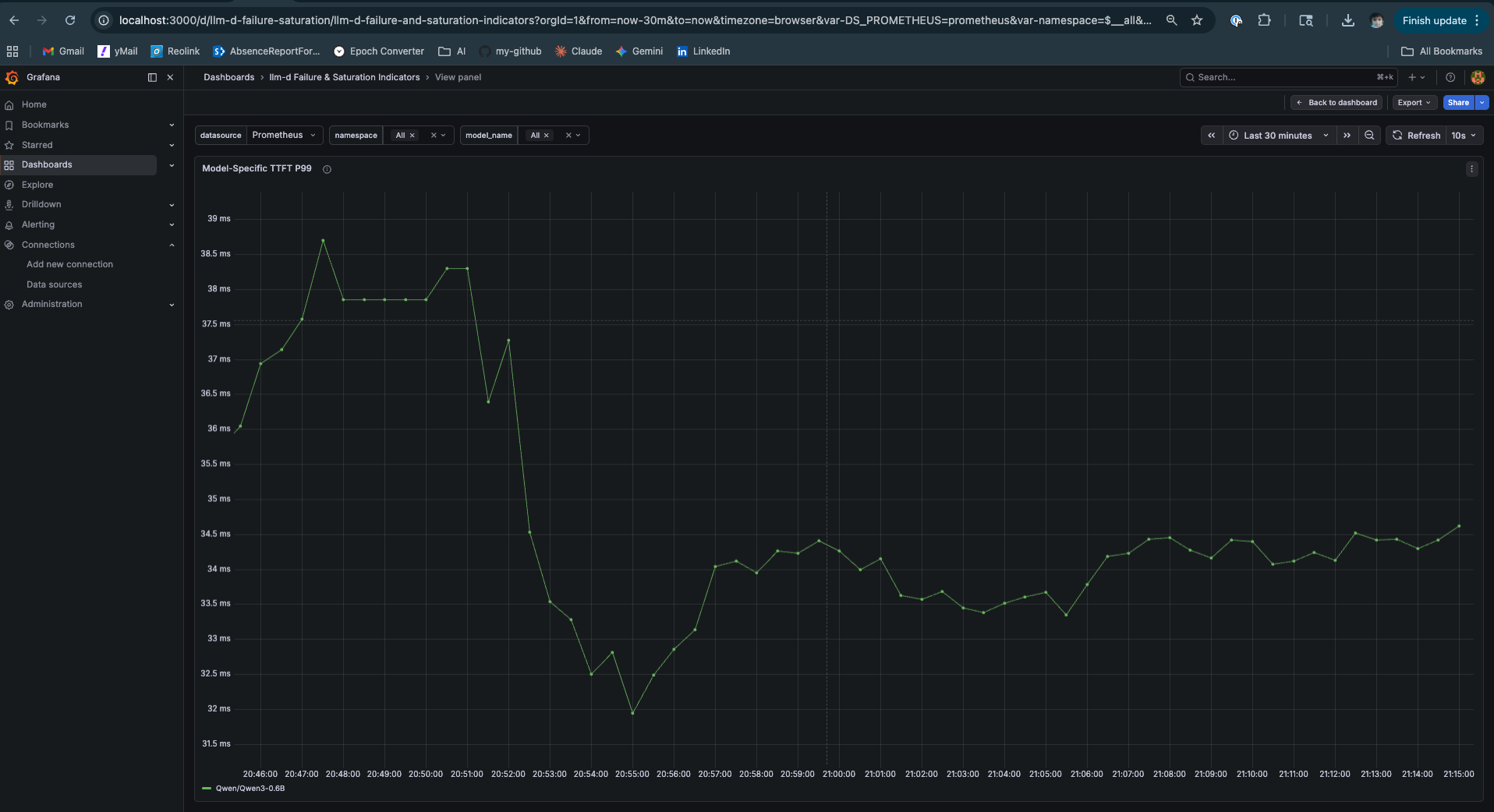Screen dimensions: 1494x812
Task: Select Drilldown in the sidebar
Action: [x=41, y=204]
